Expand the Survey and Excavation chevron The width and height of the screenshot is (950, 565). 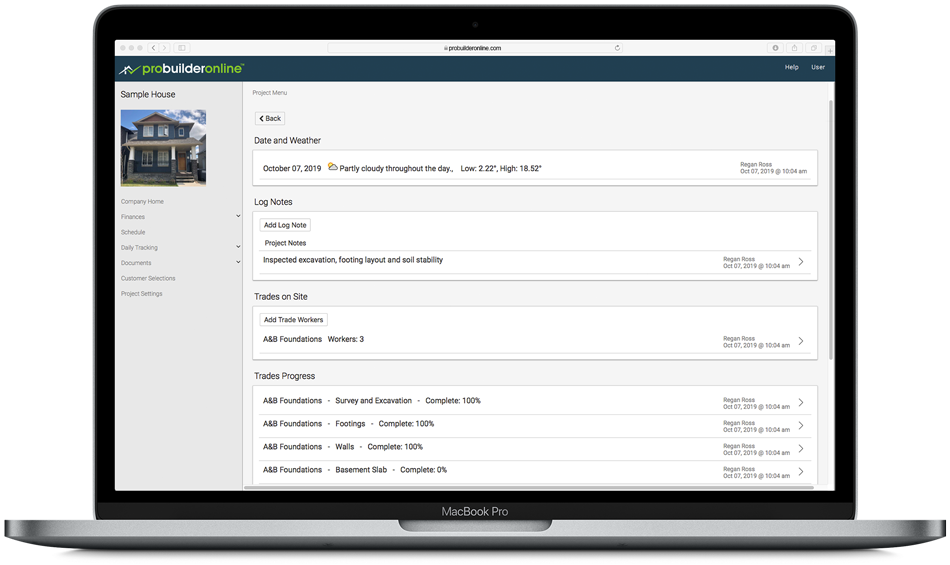[801, 403]
